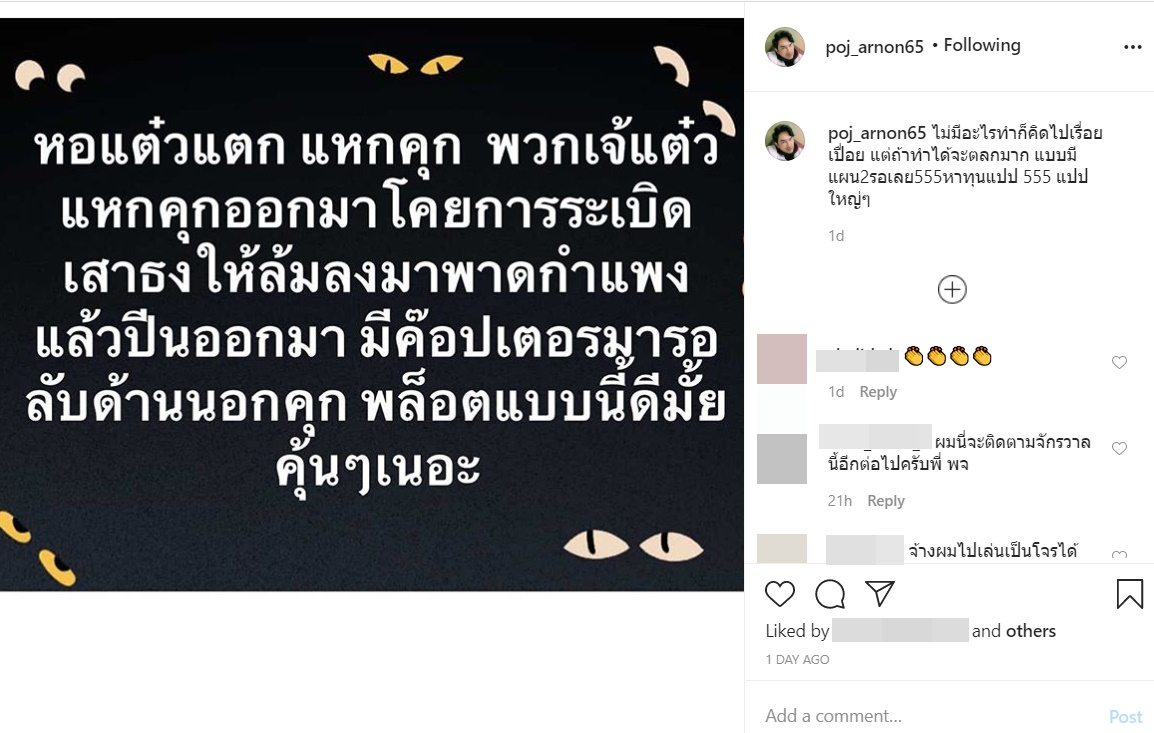
Task: Click the Following status button
Action: [982, 45]
